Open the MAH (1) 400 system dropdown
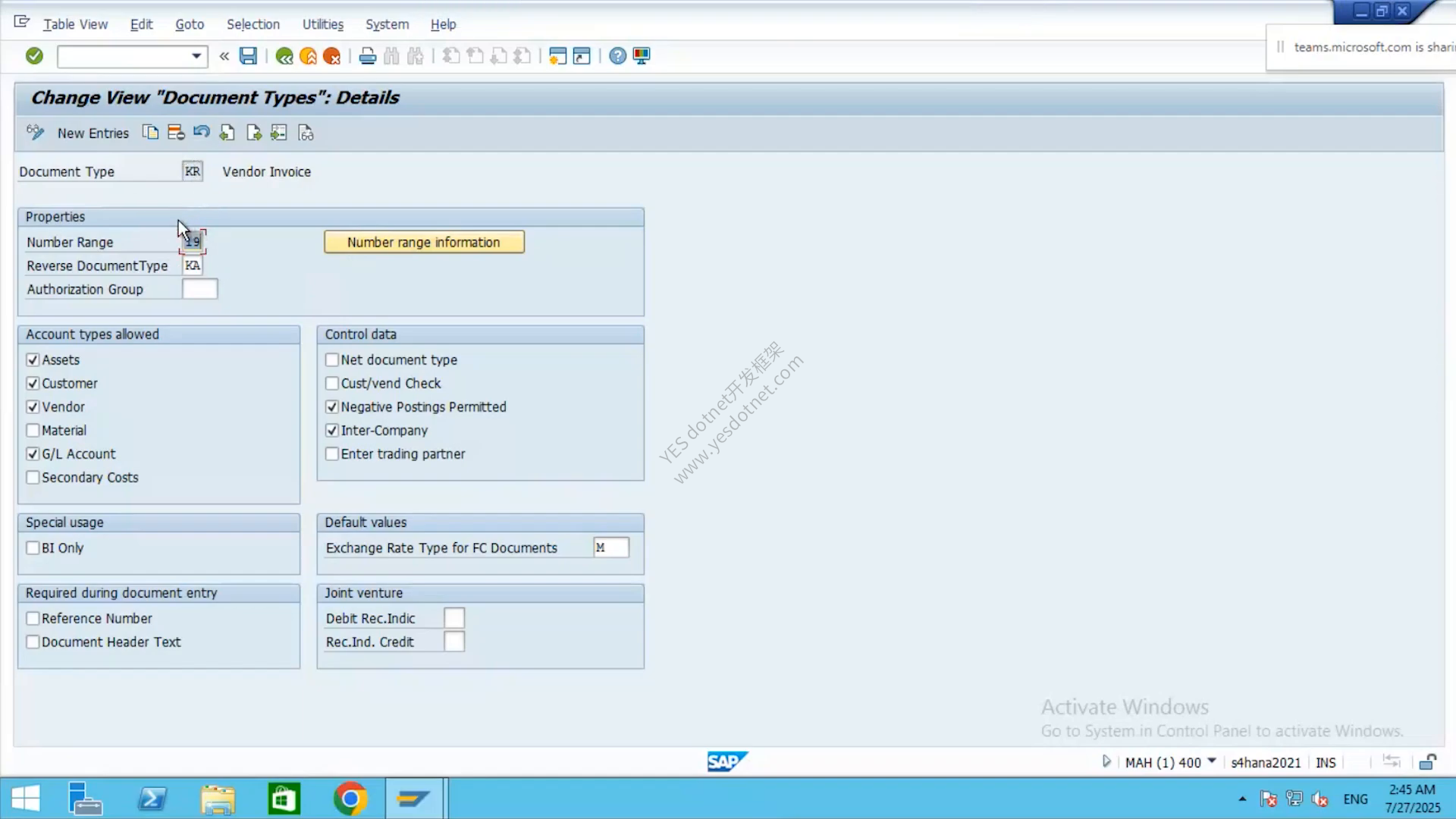This screenshot has width=1456, height=819. point(1211,761)
